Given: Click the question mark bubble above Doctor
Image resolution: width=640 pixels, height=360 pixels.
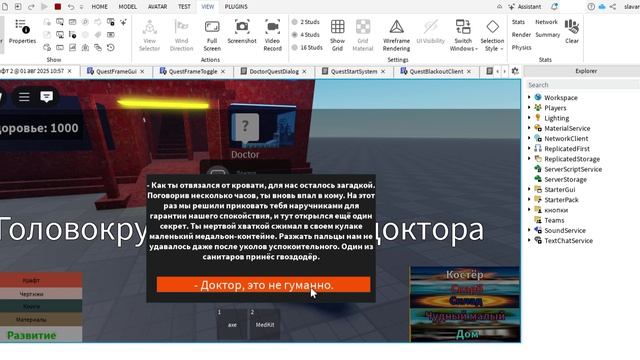Looking at the screenshot, I should pos(245,127).
